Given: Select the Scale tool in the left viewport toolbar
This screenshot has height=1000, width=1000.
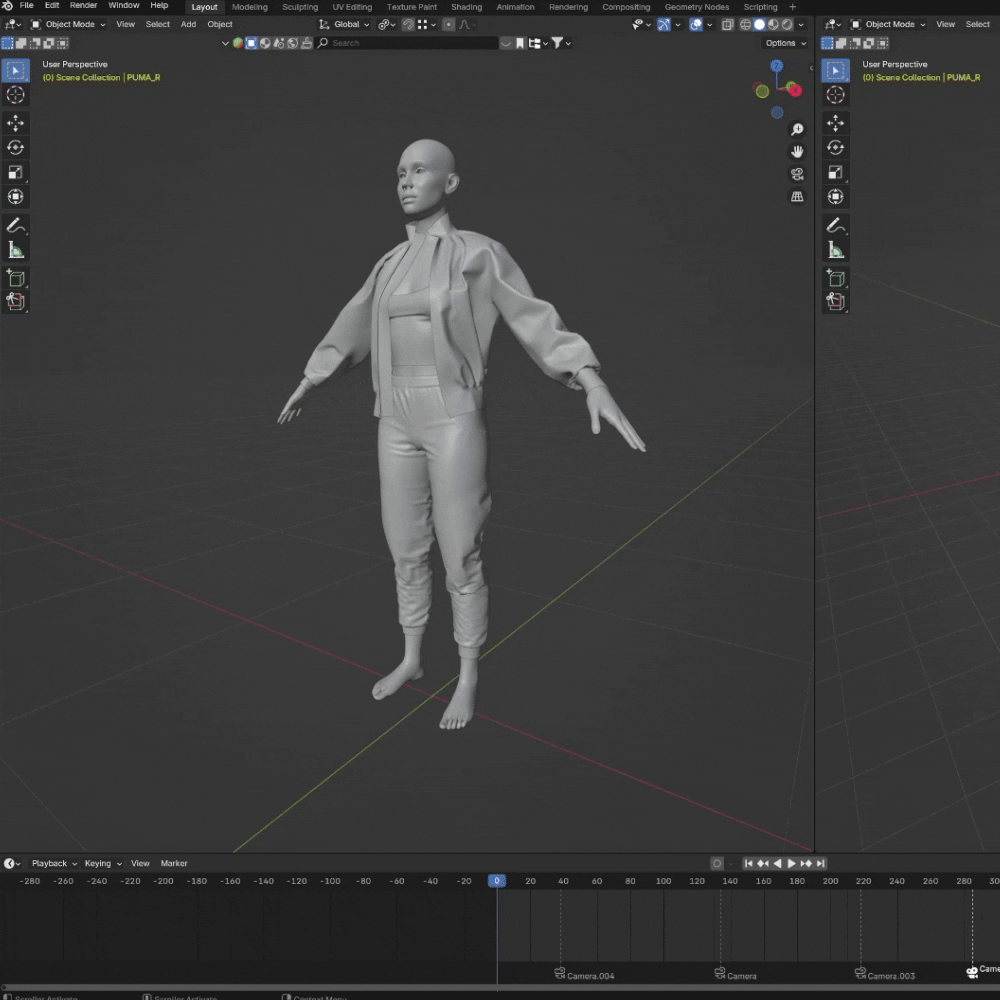Looking at the screenshot, I should pyautogui.click(x=15, y=172).
